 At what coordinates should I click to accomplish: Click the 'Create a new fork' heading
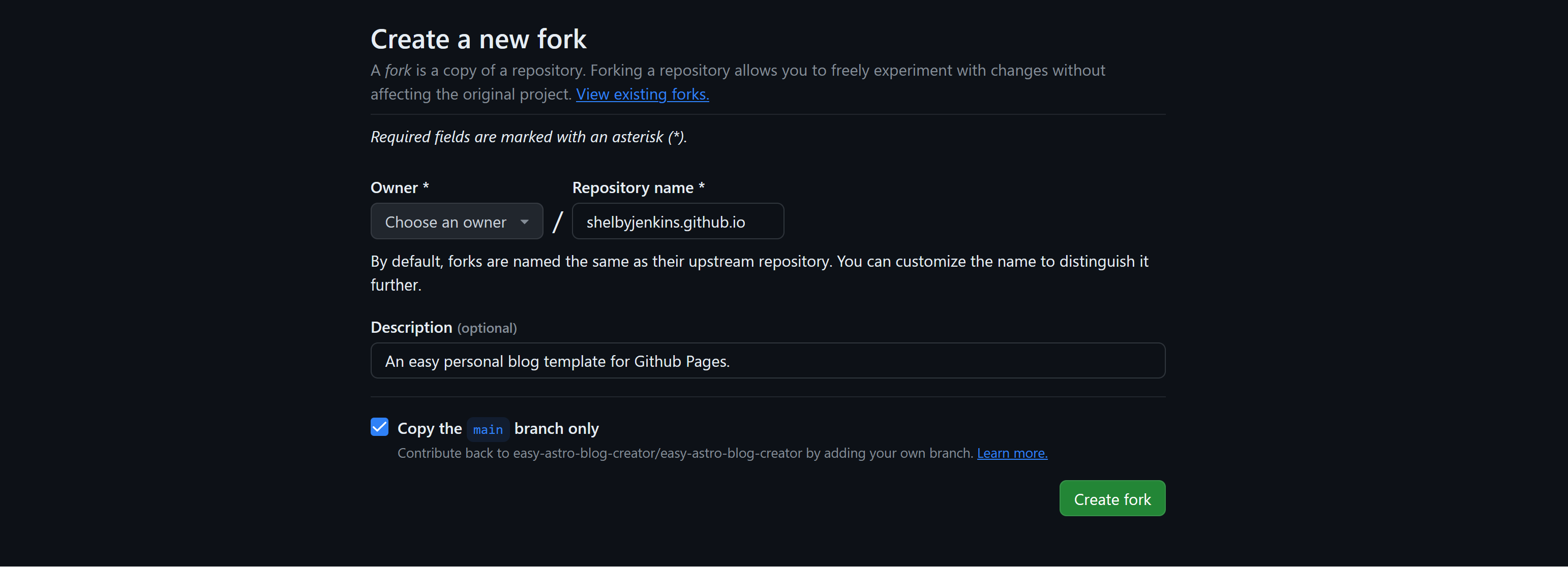[478, 40]
